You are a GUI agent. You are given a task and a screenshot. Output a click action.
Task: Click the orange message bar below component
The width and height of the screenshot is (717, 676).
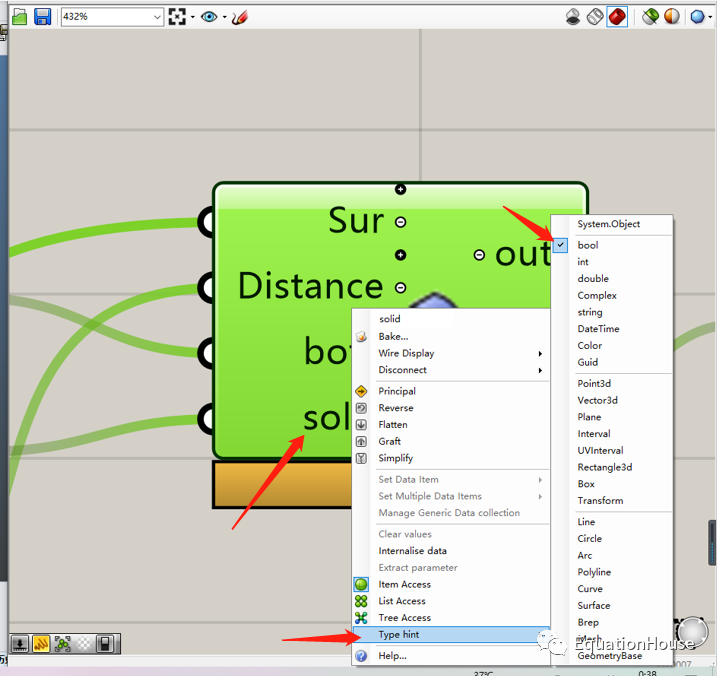[283, 484]
